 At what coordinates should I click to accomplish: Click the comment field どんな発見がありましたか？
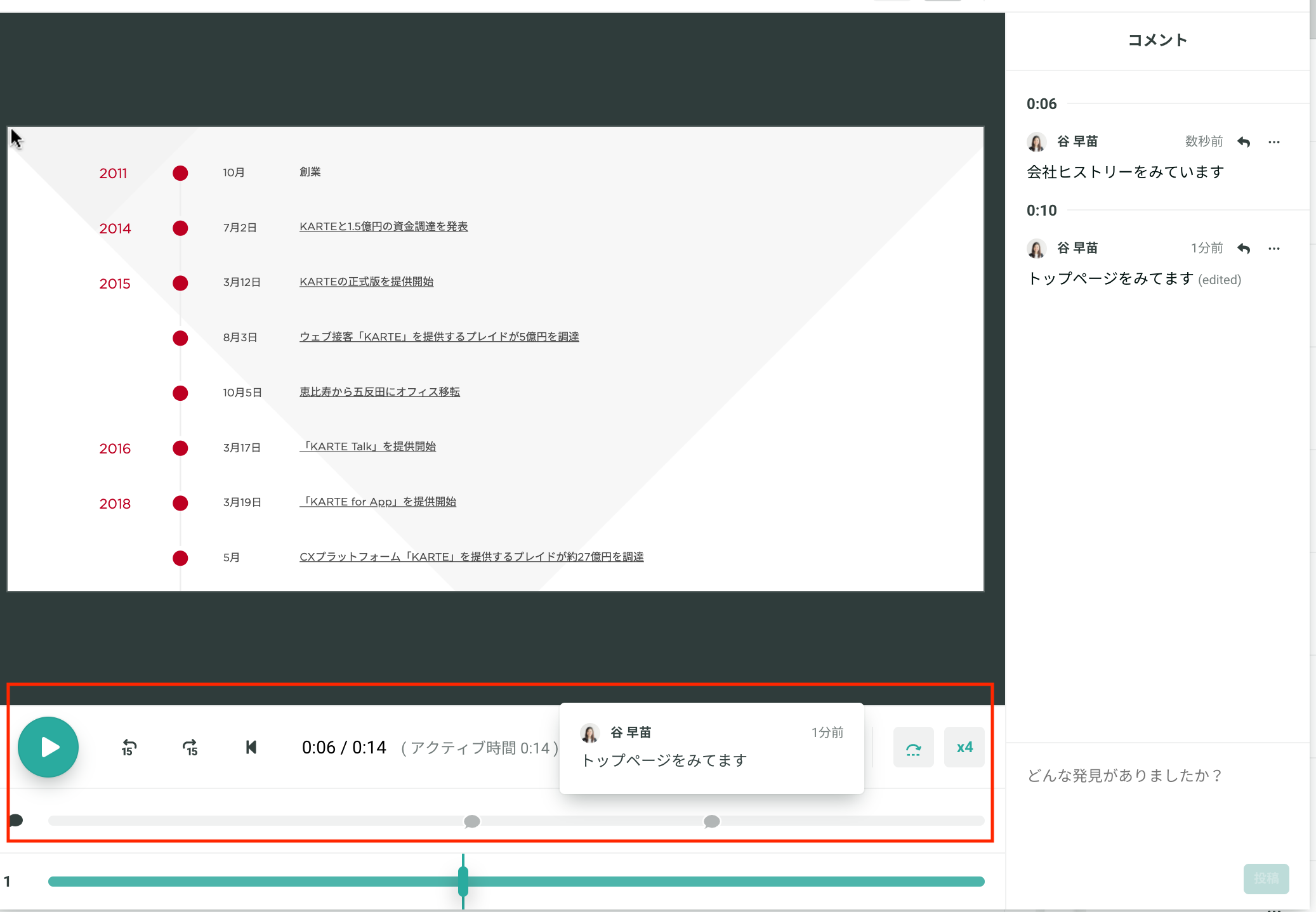coord(1157,776)
